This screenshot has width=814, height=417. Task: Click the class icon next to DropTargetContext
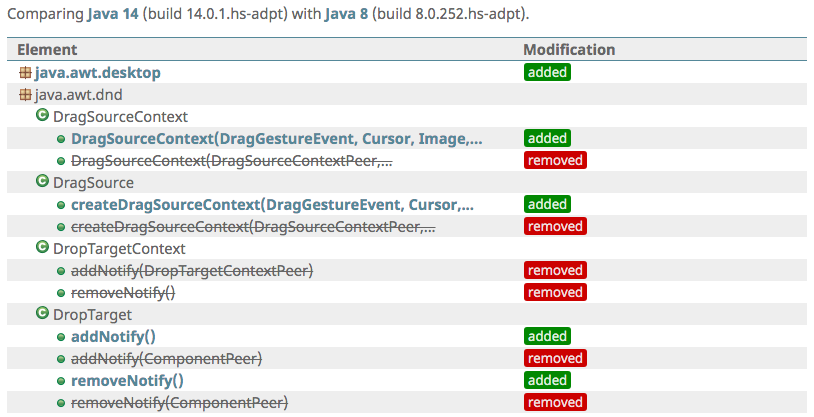click(42, 247)
